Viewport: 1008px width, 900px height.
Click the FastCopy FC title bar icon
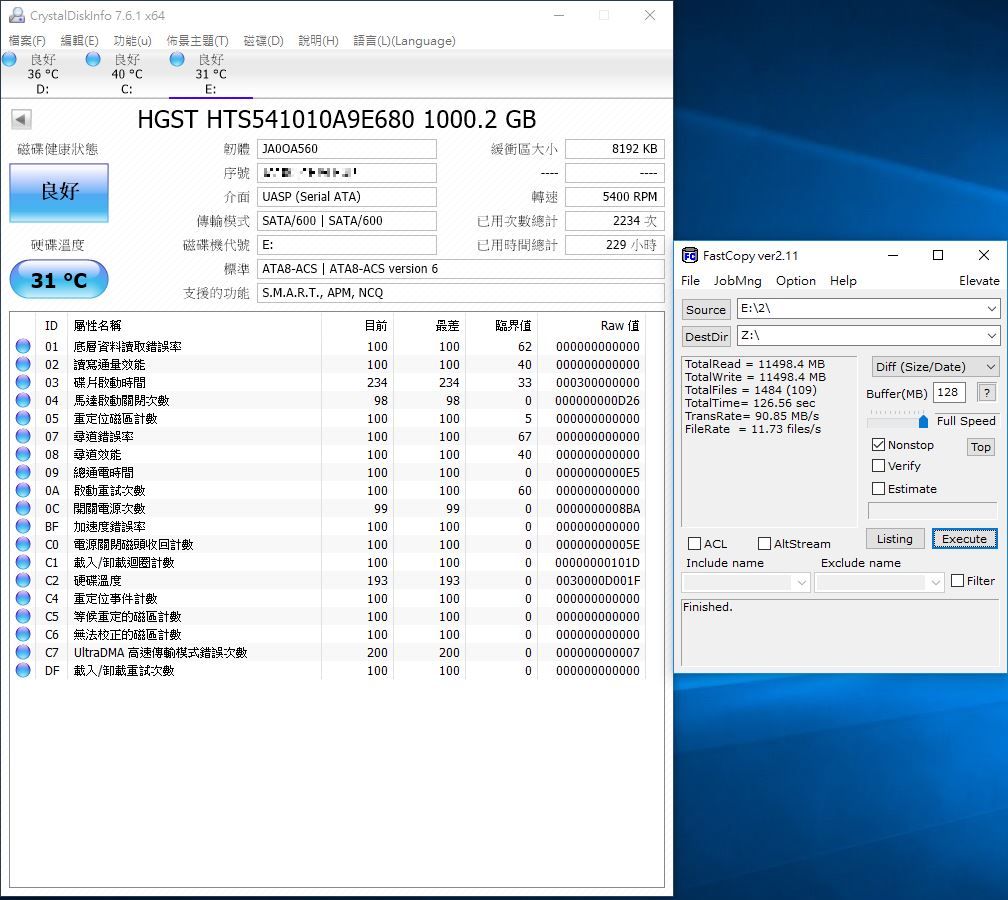690,255
